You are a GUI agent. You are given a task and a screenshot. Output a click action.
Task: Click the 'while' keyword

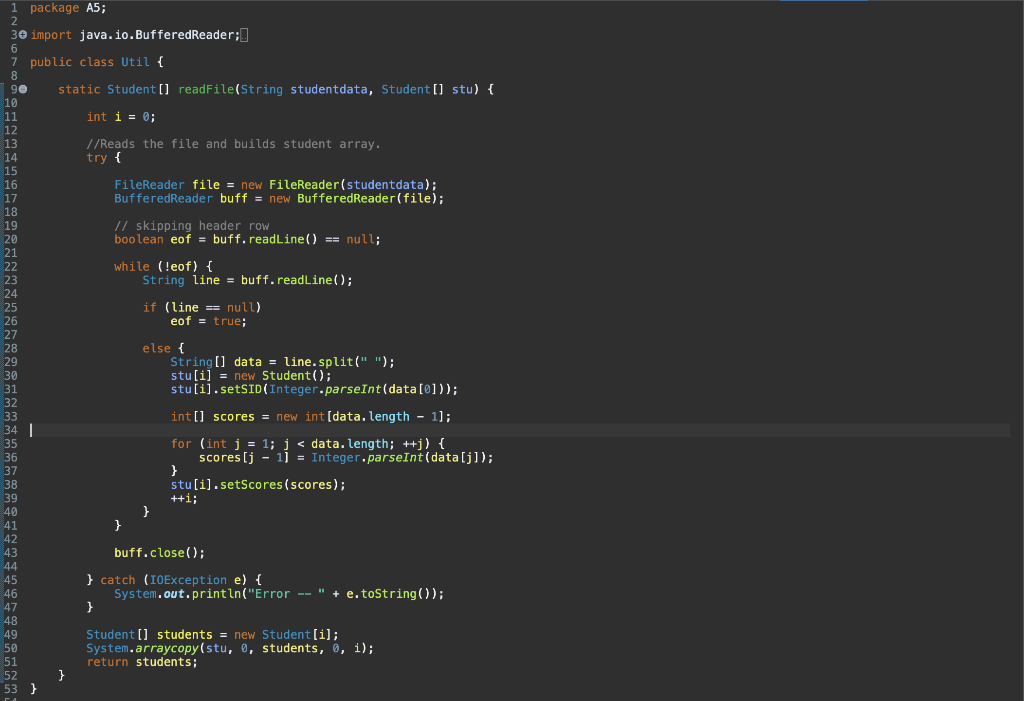pyautogui.click(x=131, y=267)
